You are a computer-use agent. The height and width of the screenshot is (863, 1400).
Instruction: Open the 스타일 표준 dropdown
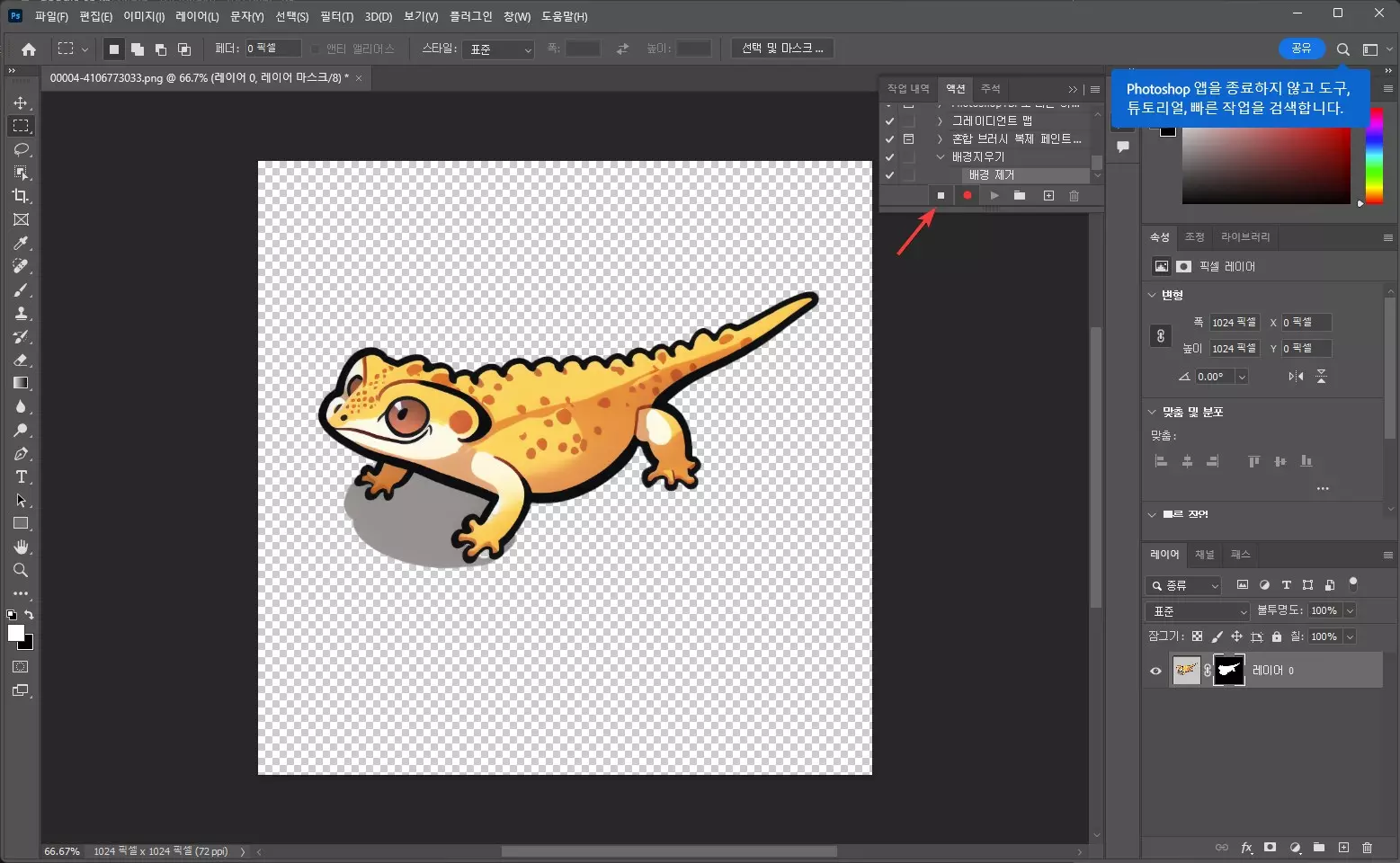[x=498, y=49]
